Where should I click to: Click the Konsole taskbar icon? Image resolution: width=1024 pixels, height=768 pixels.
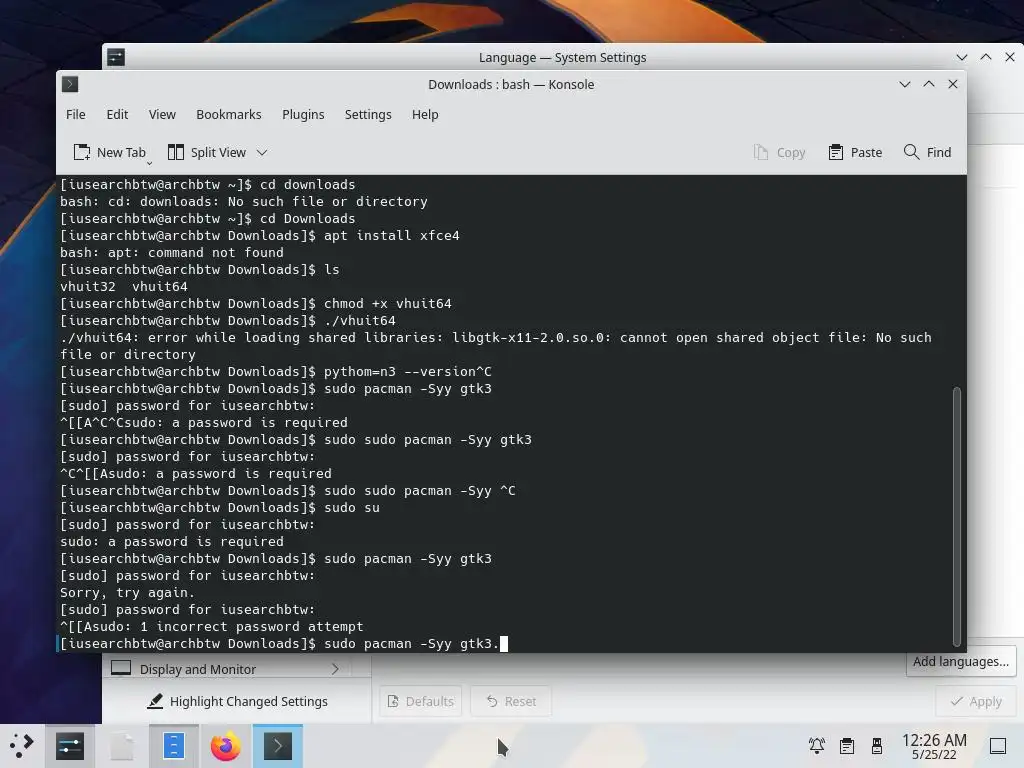pyautogui.click(x=278, y=746)
